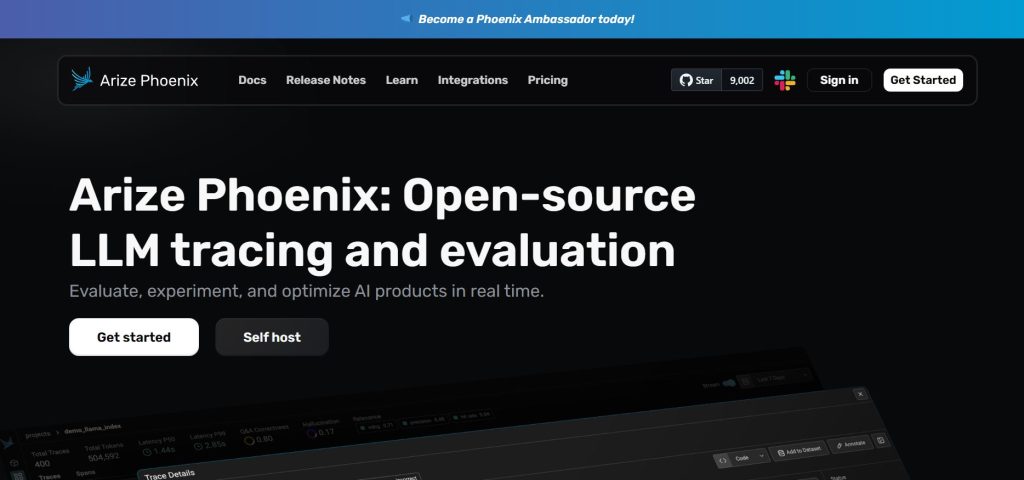Navigate to the Pricing page
1024x480 pixels.
[547, 80]
